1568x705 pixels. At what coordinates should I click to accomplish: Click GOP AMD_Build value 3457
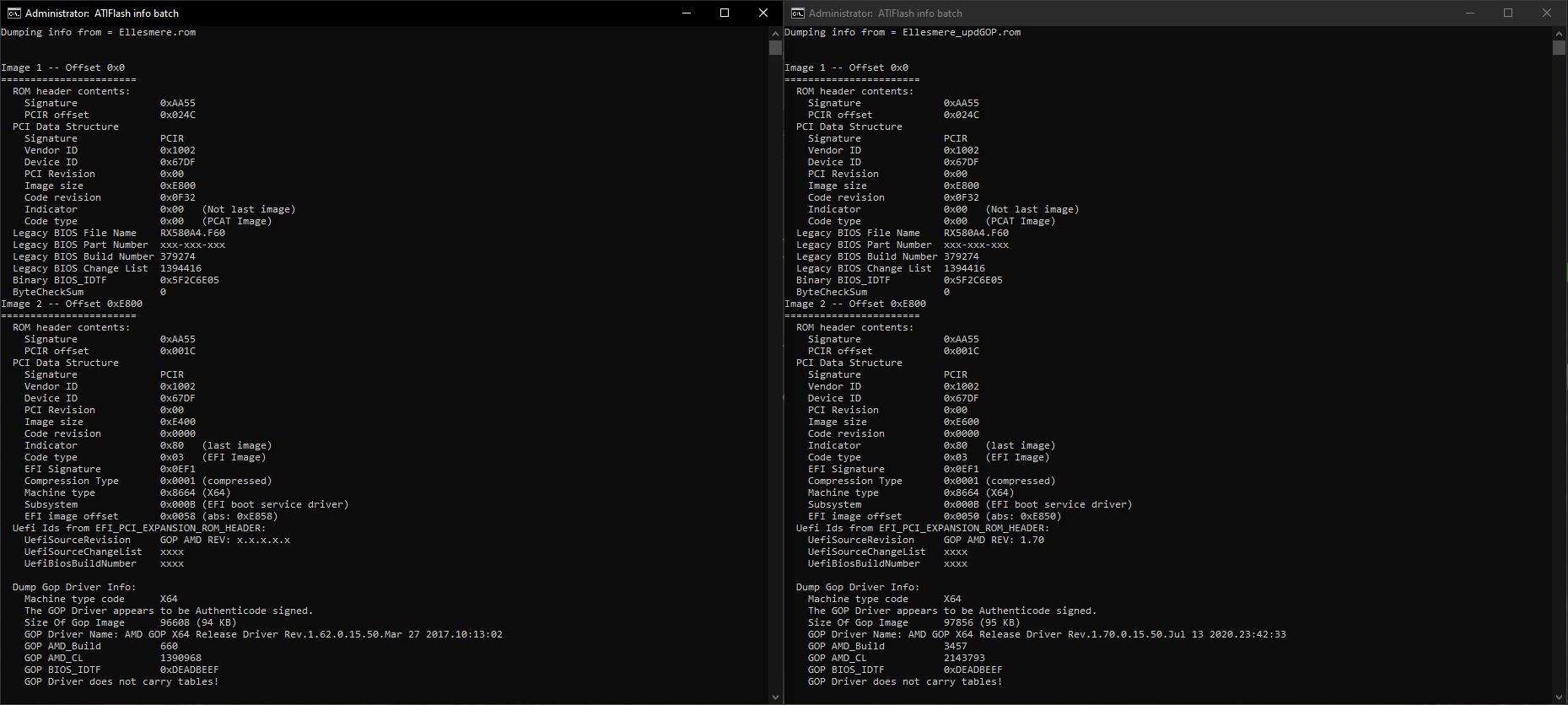(956, 646)
